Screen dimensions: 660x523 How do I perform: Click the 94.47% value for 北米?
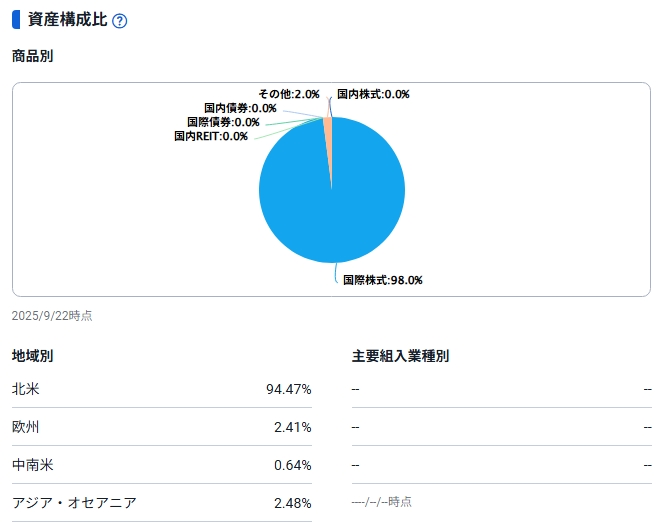tap(288, 389)
